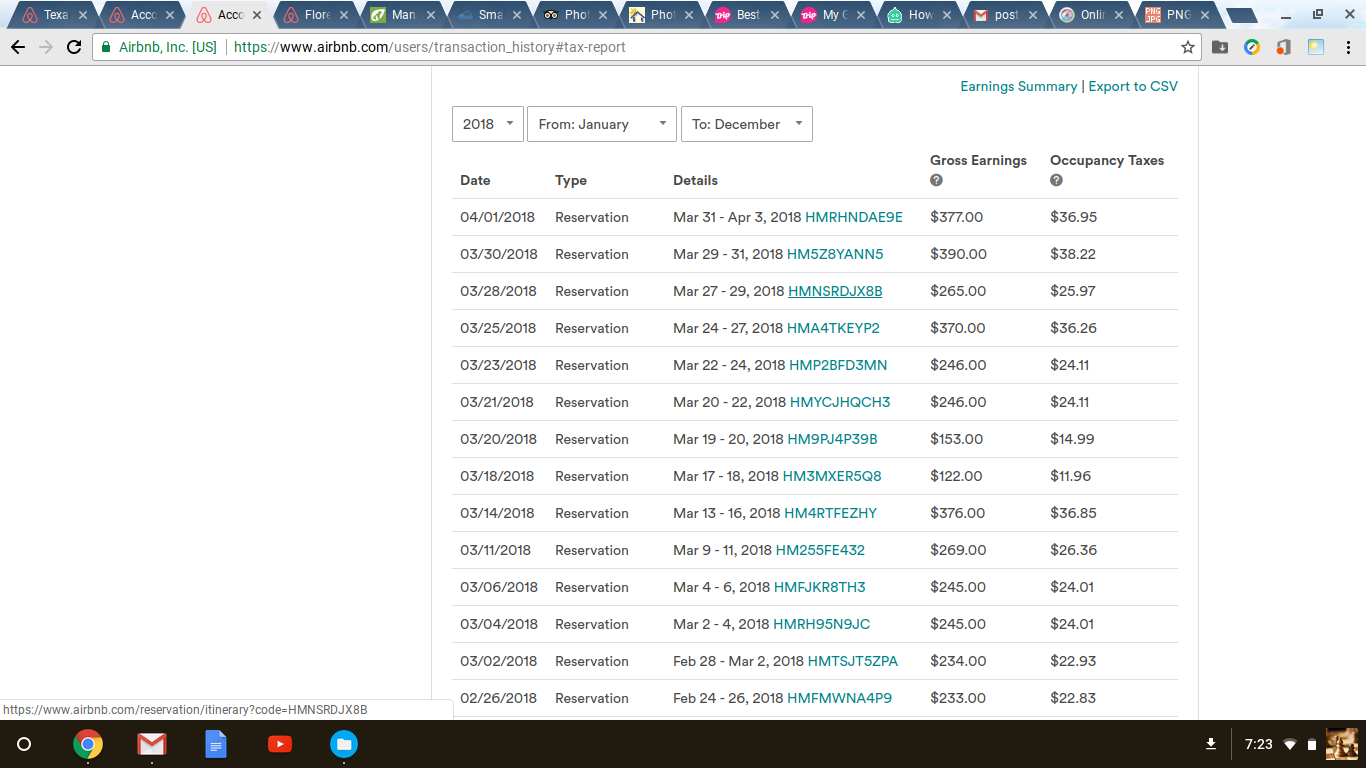The width and height of the screenshot is (1366, 768).
Task: Launch Gmail from the shelf
Action: pyautogui.click(x=152, y=744)
